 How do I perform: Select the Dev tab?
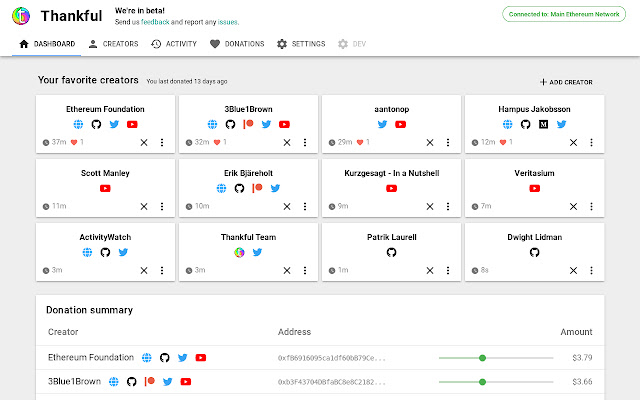[352, 44]
